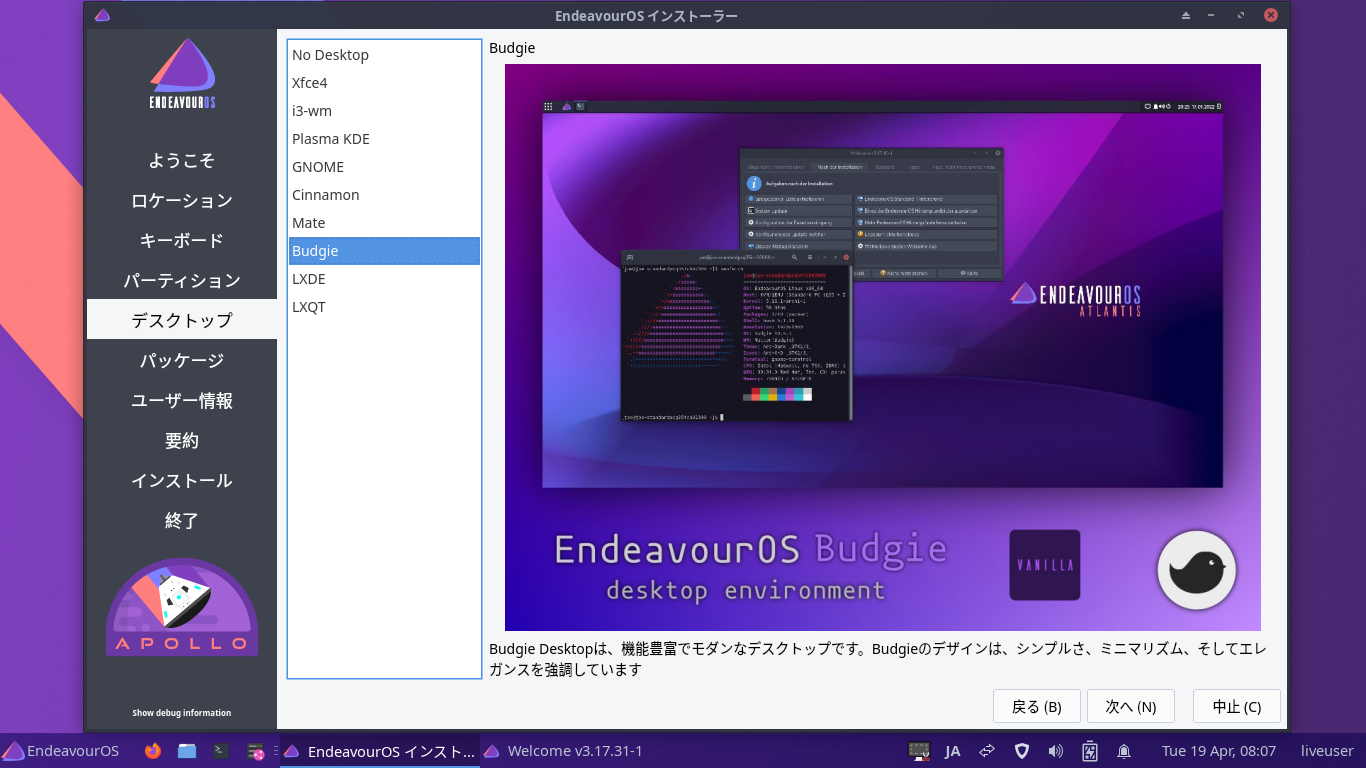Click battery power tray icon
The height and width of the screenshot is (768, 1366).
click(1090, 751)
